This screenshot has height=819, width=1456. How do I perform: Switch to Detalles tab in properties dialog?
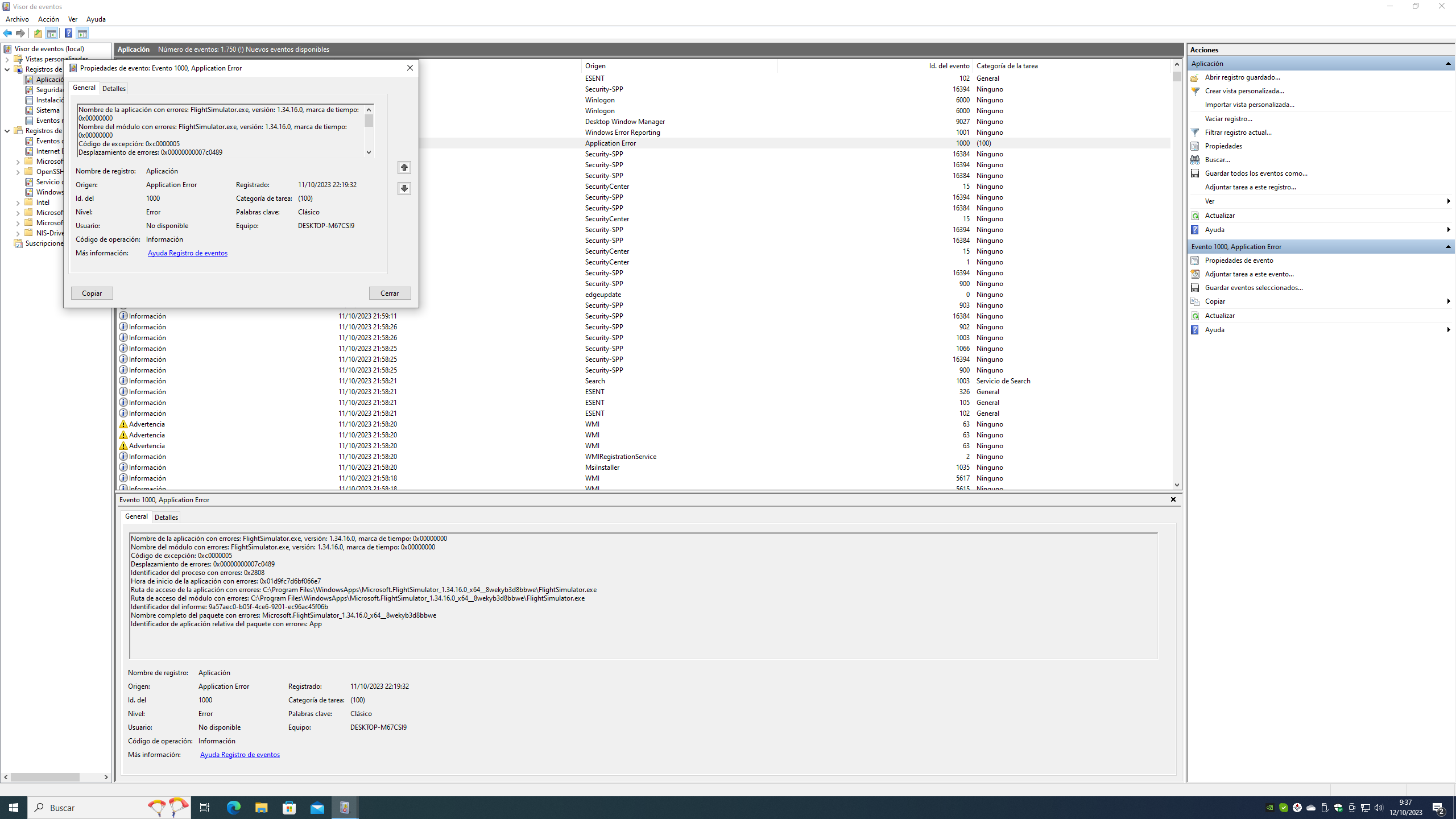(114, 88)
